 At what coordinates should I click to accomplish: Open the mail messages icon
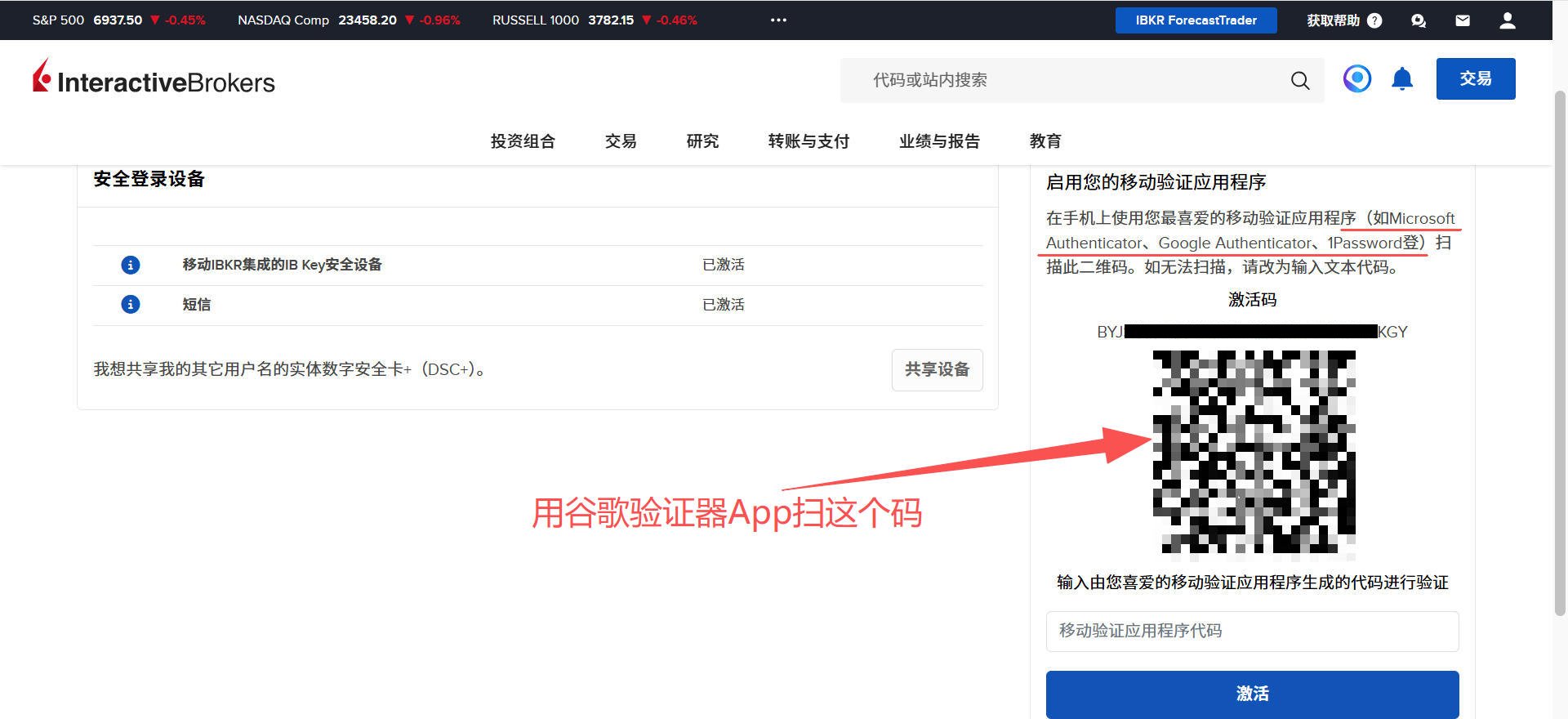(x=1463, y=20)
